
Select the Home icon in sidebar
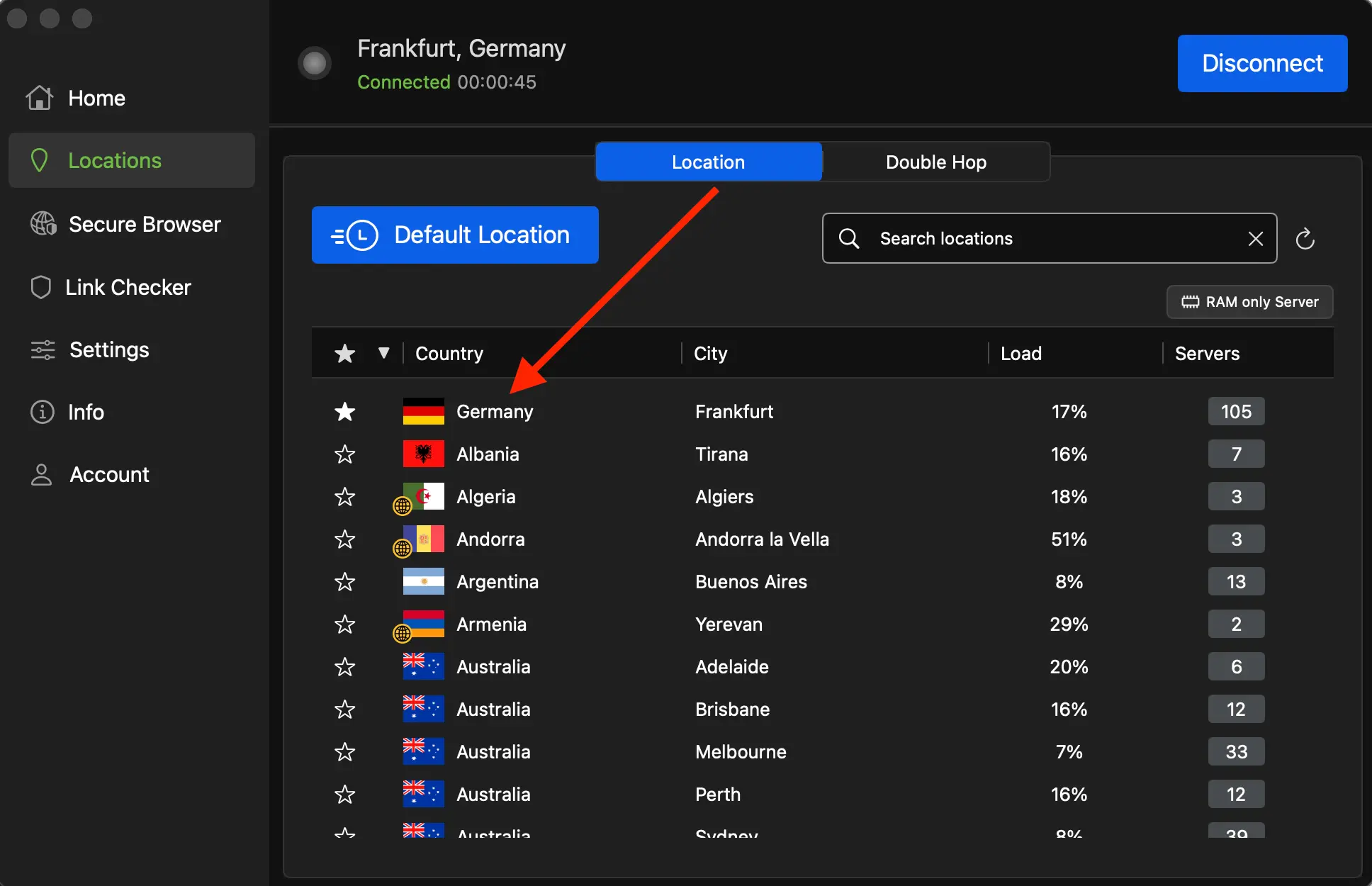point(40,98)
